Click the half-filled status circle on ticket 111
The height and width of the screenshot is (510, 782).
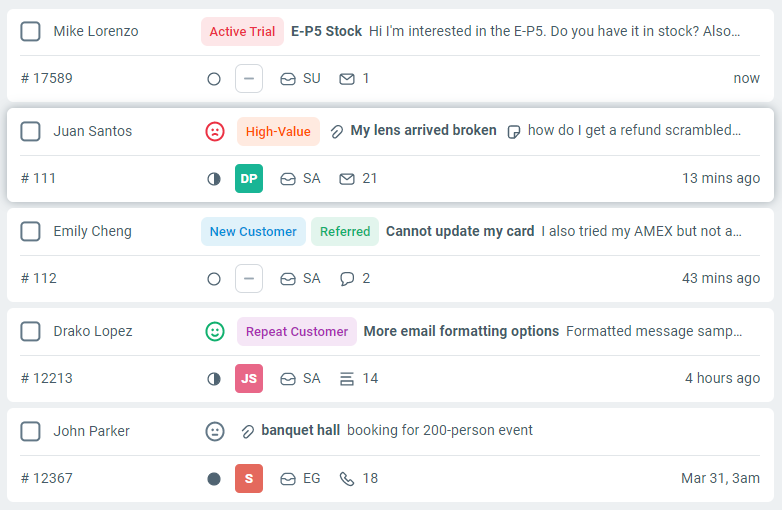tap(213, 179)
